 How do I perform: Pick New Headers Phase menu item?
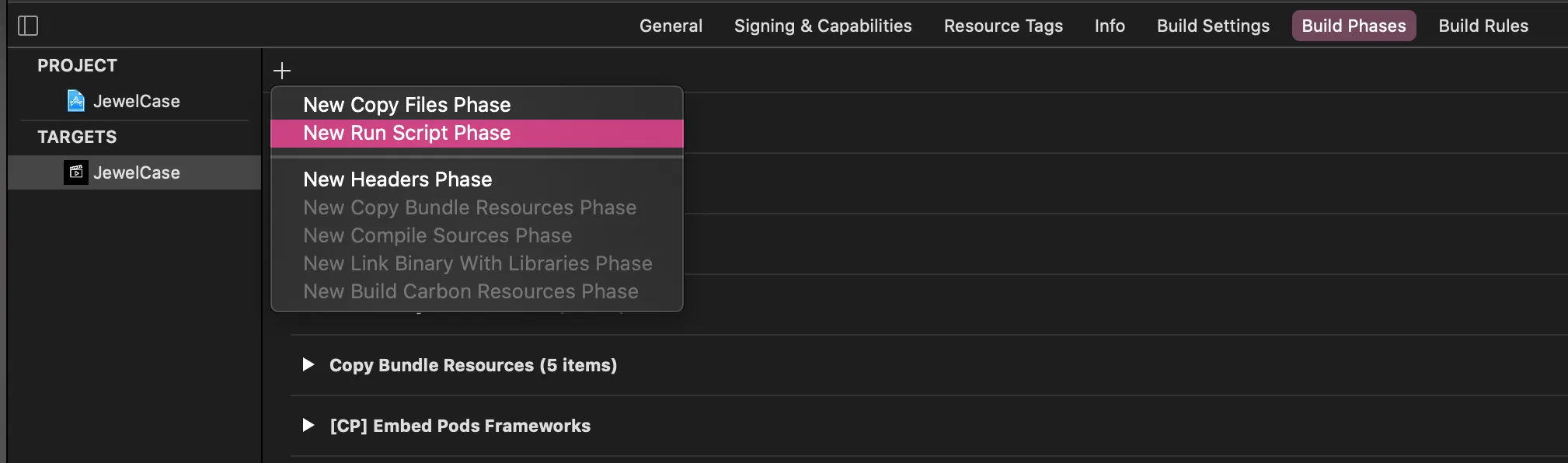(x=397, y=179)
